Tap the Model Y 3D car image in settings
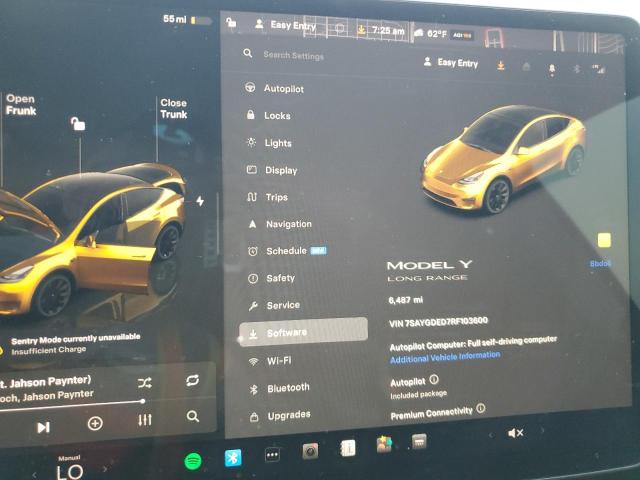The image size is (640, 480). pos(503,159)
